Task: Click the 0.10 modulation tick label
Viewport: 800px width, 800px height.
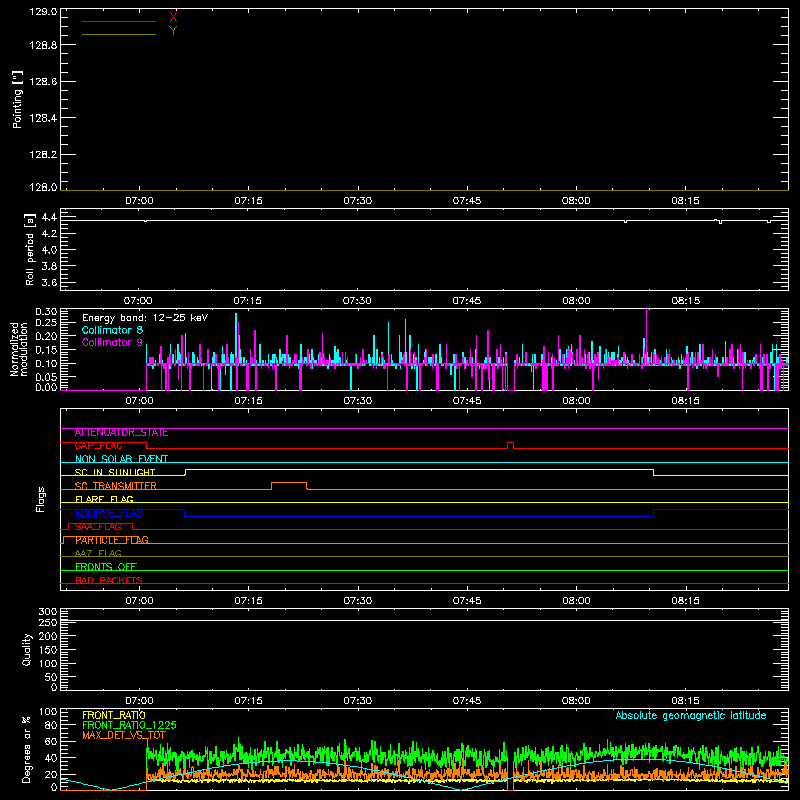Action: (x=46, y=364)
